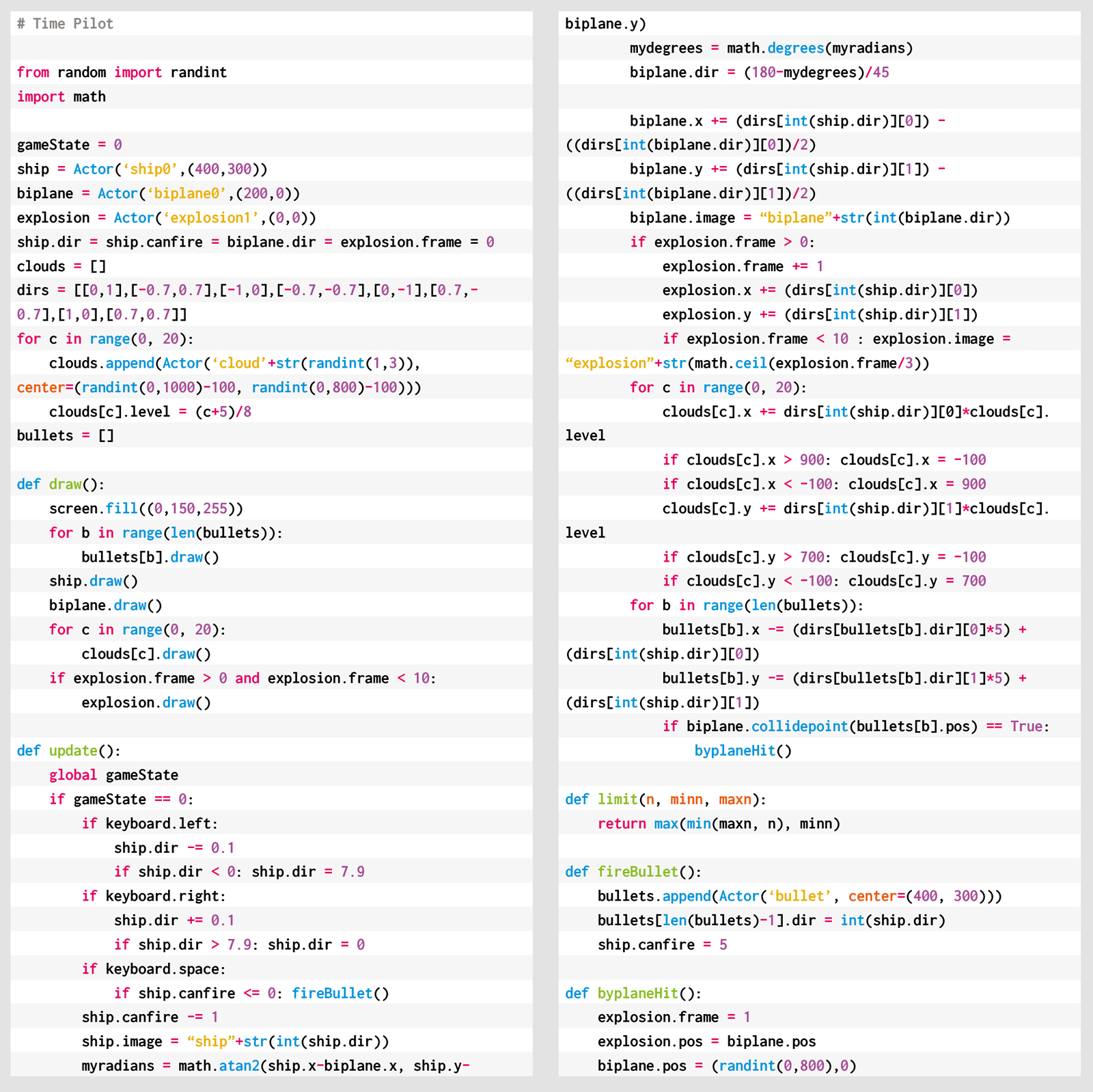Click the 'global gameState' line
1093x1092 pixels.
(x=113, y=775)
